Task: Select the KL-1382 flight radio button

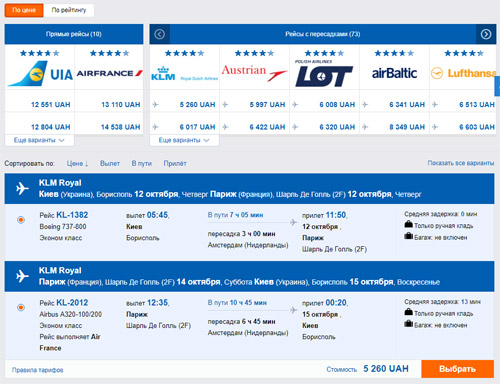Action: (x=21, y=220)
